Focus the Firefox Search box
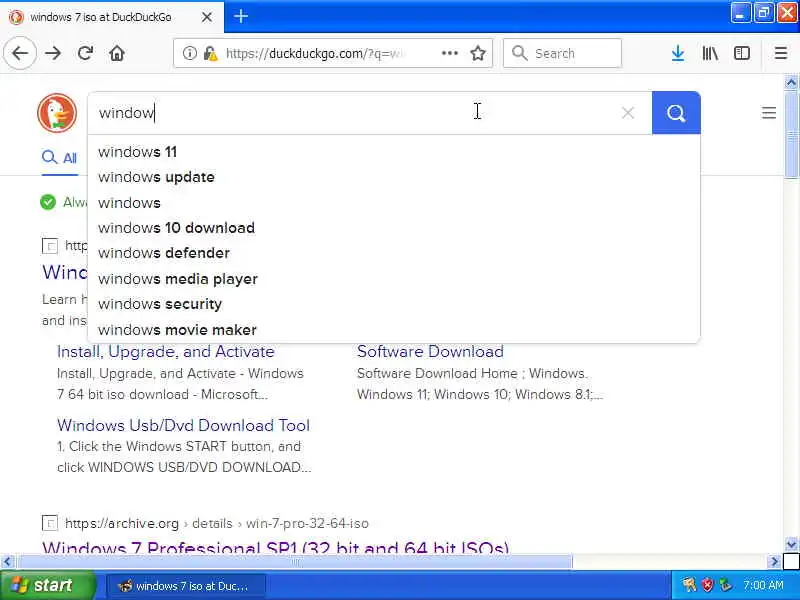 coord(562,53)
